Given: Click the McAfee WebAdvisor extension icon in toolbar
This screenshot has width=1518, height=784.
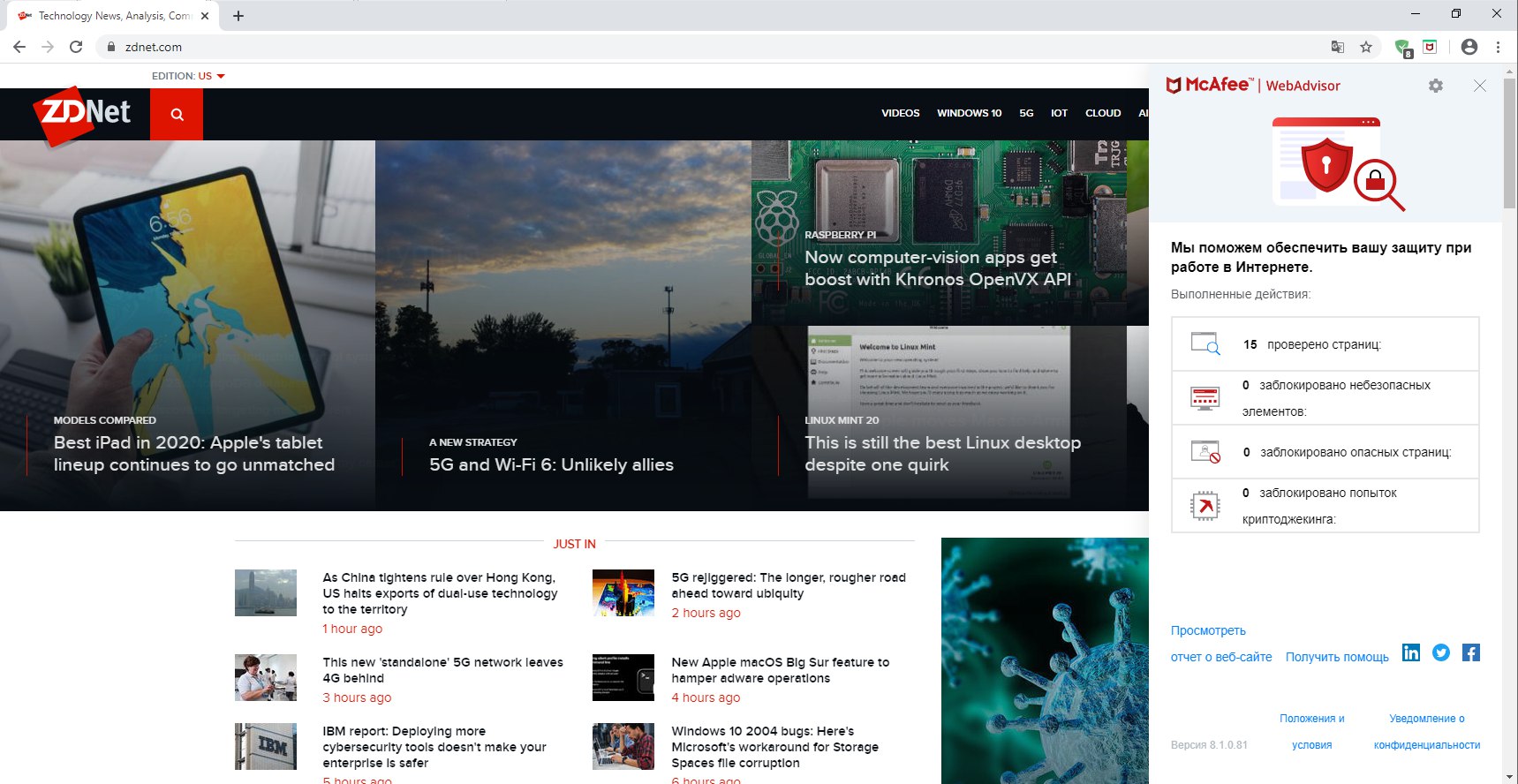Looking at the screenshot, I should point(1430,47).
